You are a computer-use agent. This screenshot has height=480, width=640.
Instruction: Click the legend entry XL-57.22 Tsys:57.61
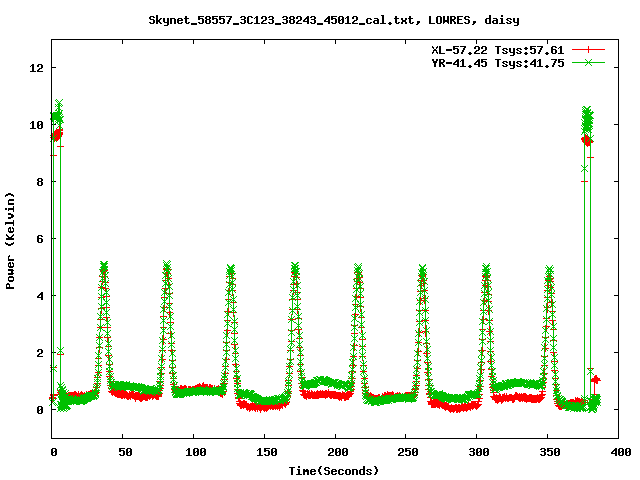pyautogui.click(x=498, y=50)
